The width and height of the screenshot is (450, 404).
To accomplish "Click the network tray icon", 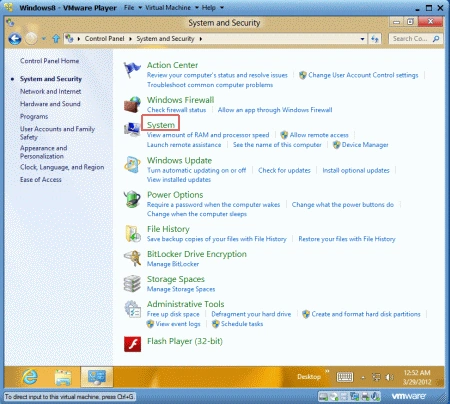I will pyautogui.click(x=376, y=377).
